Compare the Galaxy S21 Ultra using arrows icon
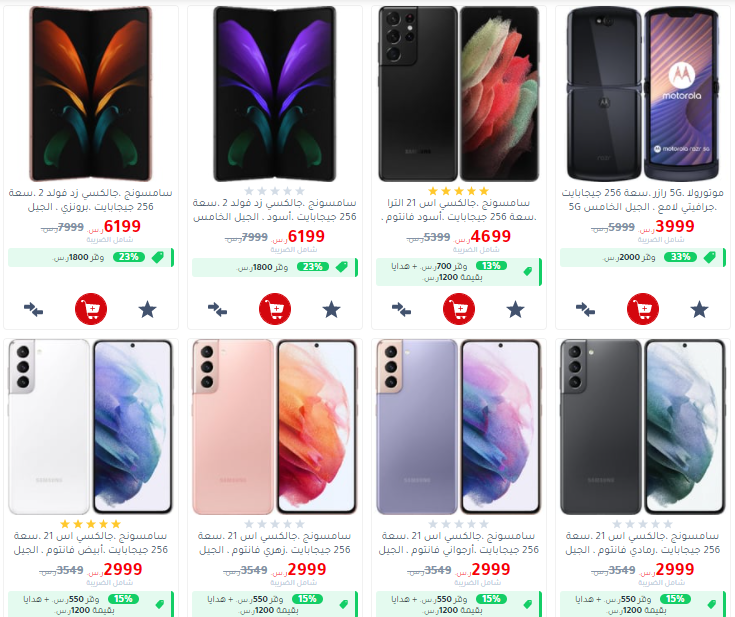 click(x=401, y=309)
